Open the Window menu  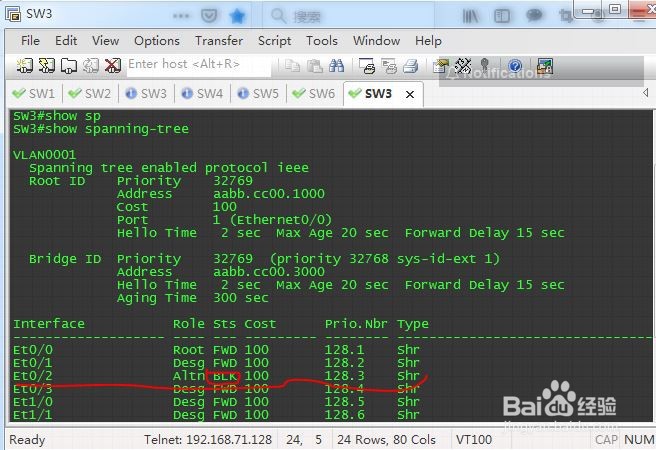[x=377, y=41]
